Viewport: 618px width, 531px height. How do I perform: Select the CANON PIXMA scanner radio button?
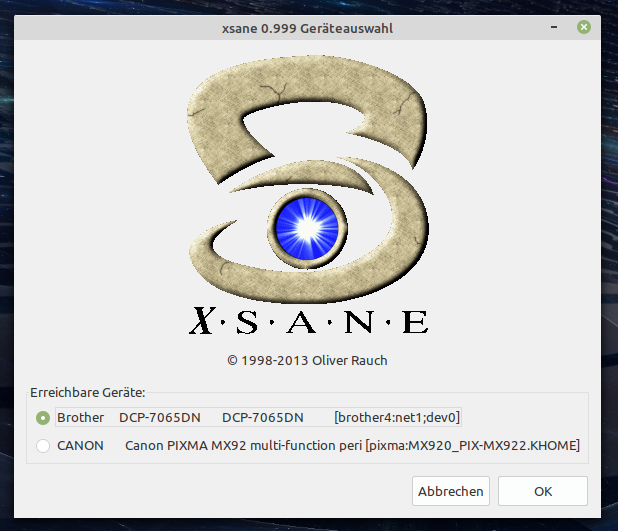pyautogui.click(x=43, y=446)
